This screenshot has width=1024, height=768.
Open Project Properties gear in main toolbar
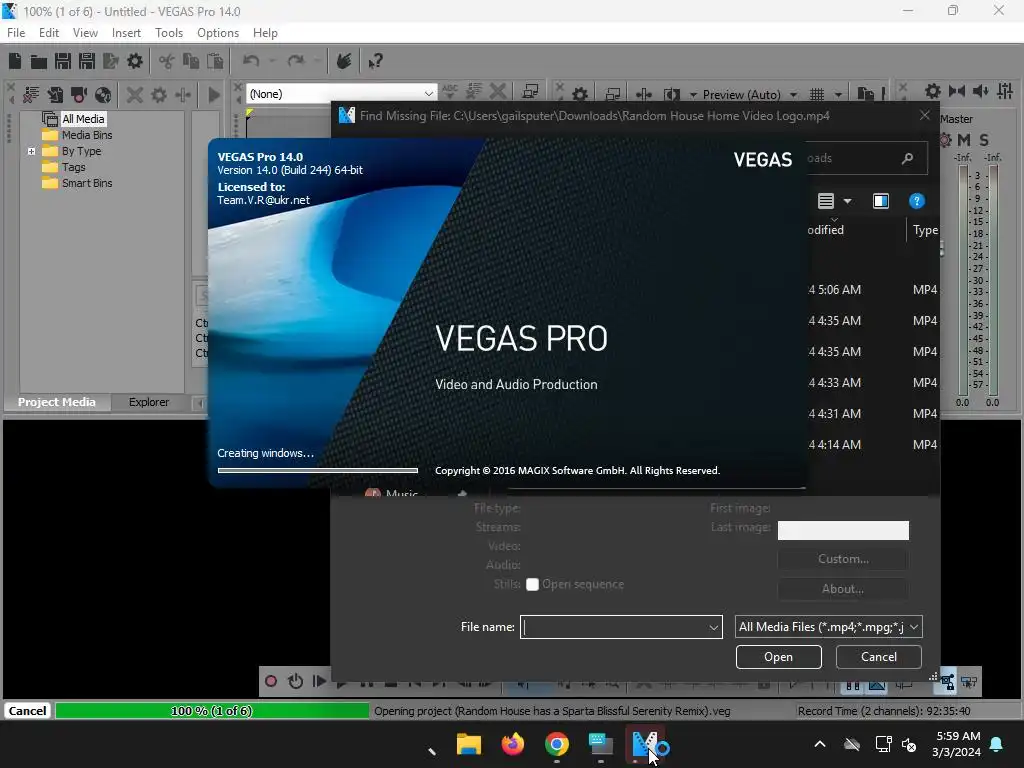[x=135, y=61]
